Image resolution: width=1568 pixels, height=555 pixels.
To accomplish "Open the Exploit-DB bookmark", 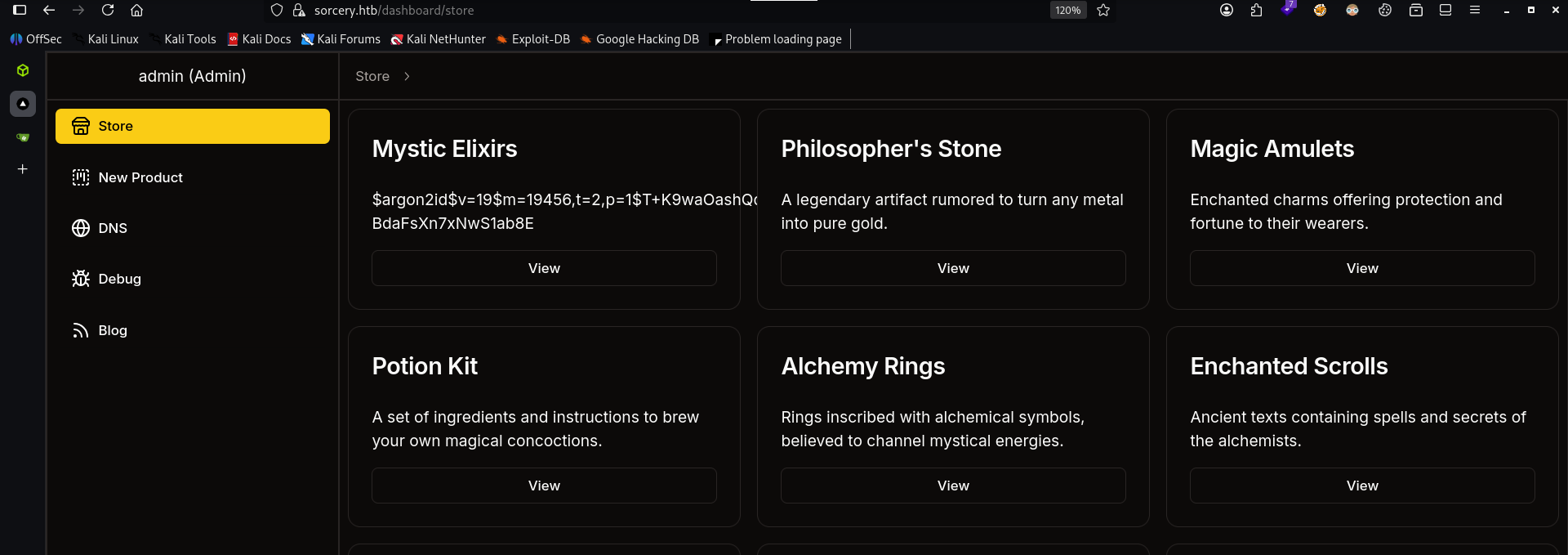I will [533, 39].
